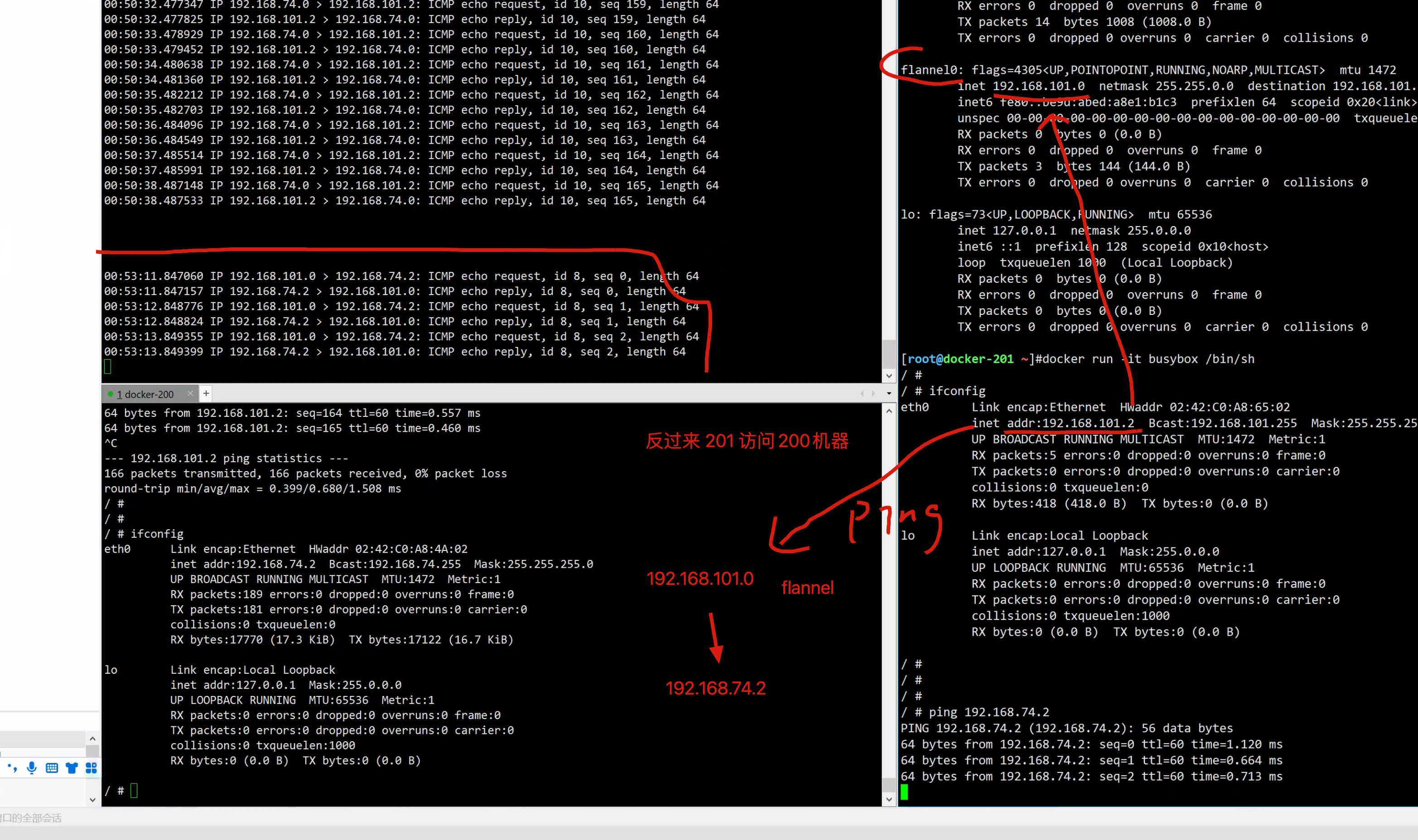Image resolution: width=1418 pixels, height=840 pixels.
Task: Add new session tab with plus button
Action: (x=206, y=393)
